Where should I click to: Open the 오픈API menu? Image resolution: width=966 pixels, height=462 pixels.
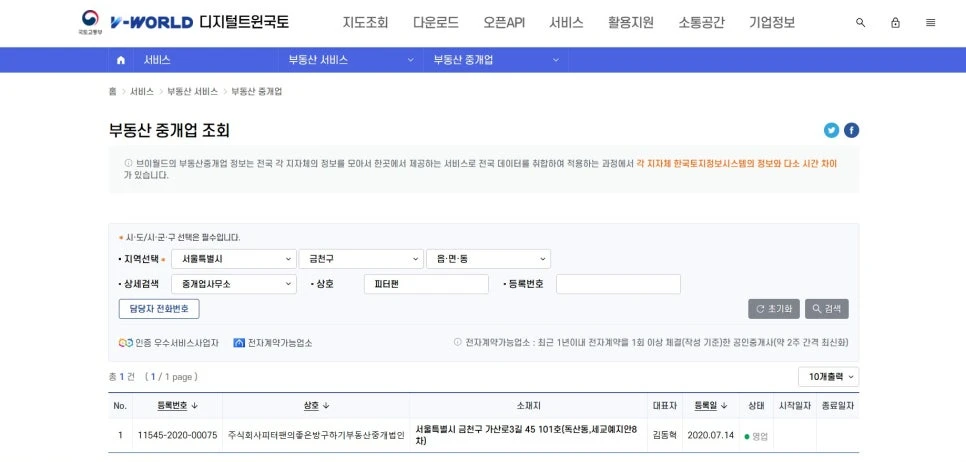[x=503, y=22]
